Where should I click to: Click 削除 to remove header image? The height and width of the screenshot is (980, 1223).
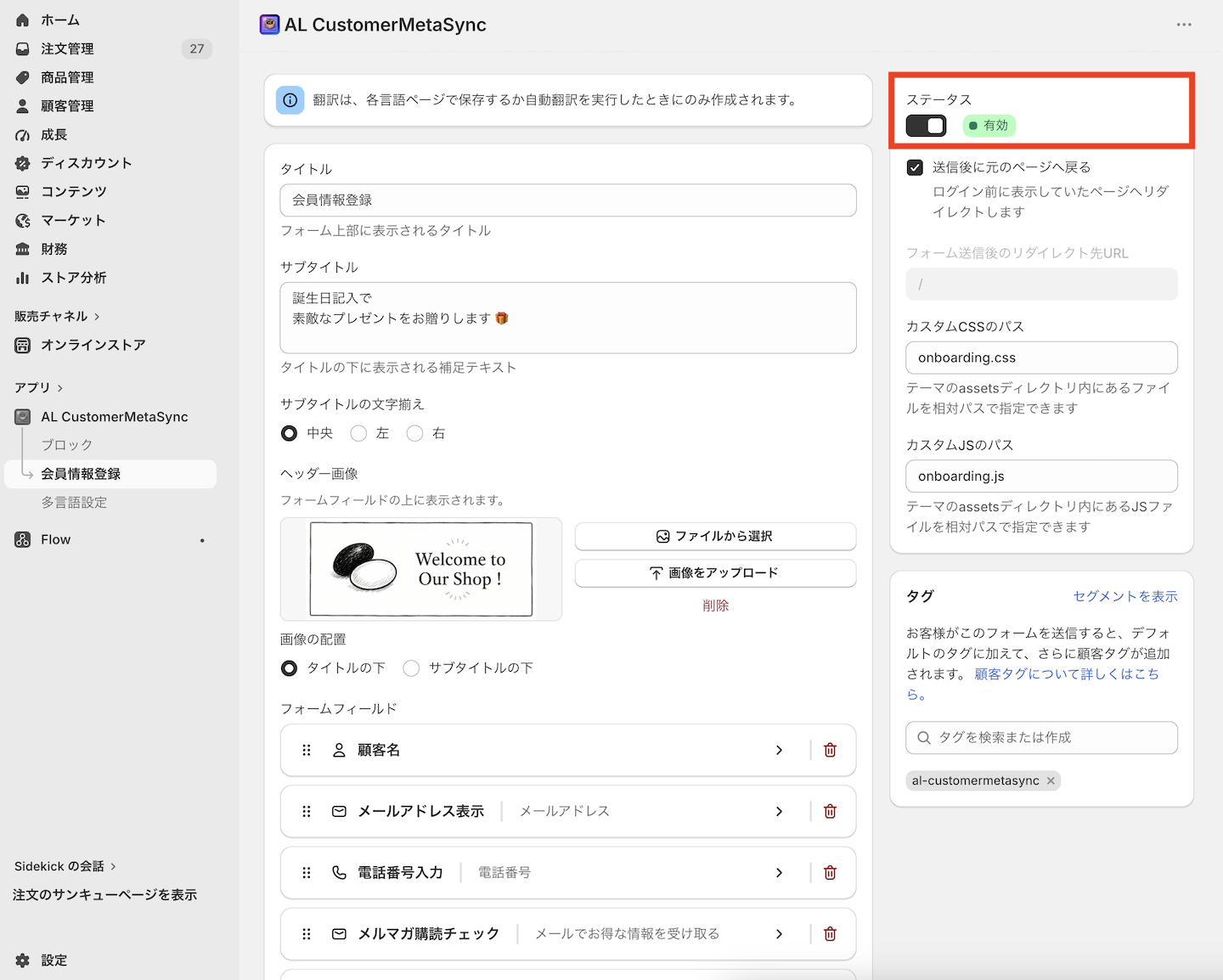click(715, 605)
